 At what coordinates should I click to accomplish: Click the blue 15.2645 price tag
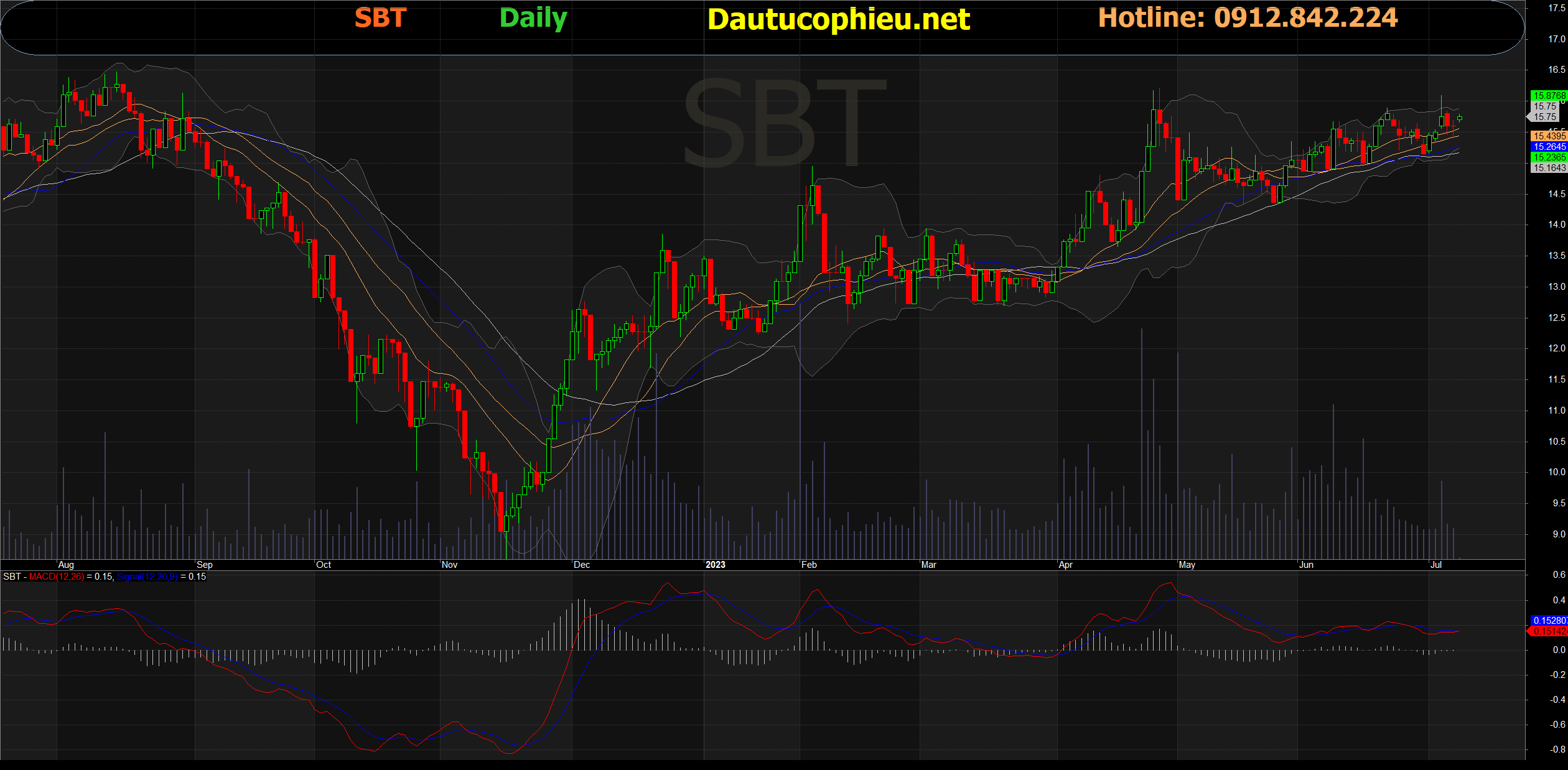pyautogui.click(x=1548, y=147)
